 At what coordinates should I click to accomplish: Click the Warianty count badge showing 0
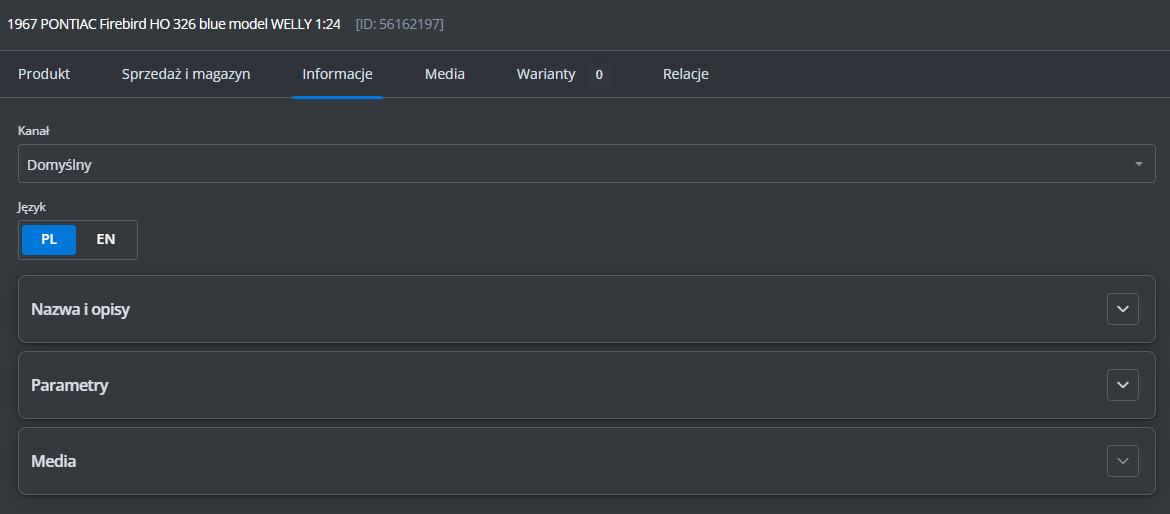[x=599, y=74]
